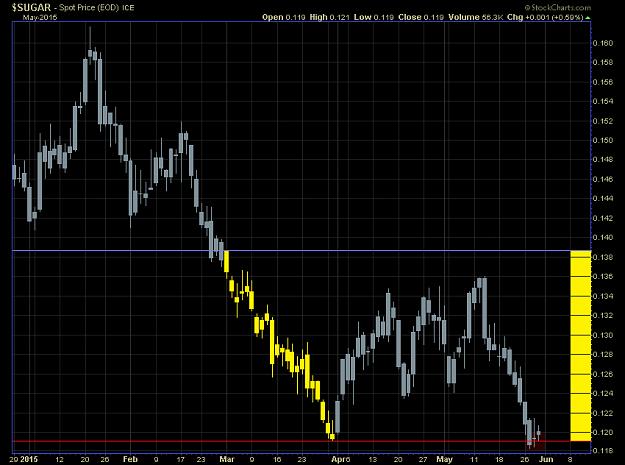Click the Spot Price (EOD) ICE label
This screenshot has height=465, width=625.
click(x=97, y=8)
